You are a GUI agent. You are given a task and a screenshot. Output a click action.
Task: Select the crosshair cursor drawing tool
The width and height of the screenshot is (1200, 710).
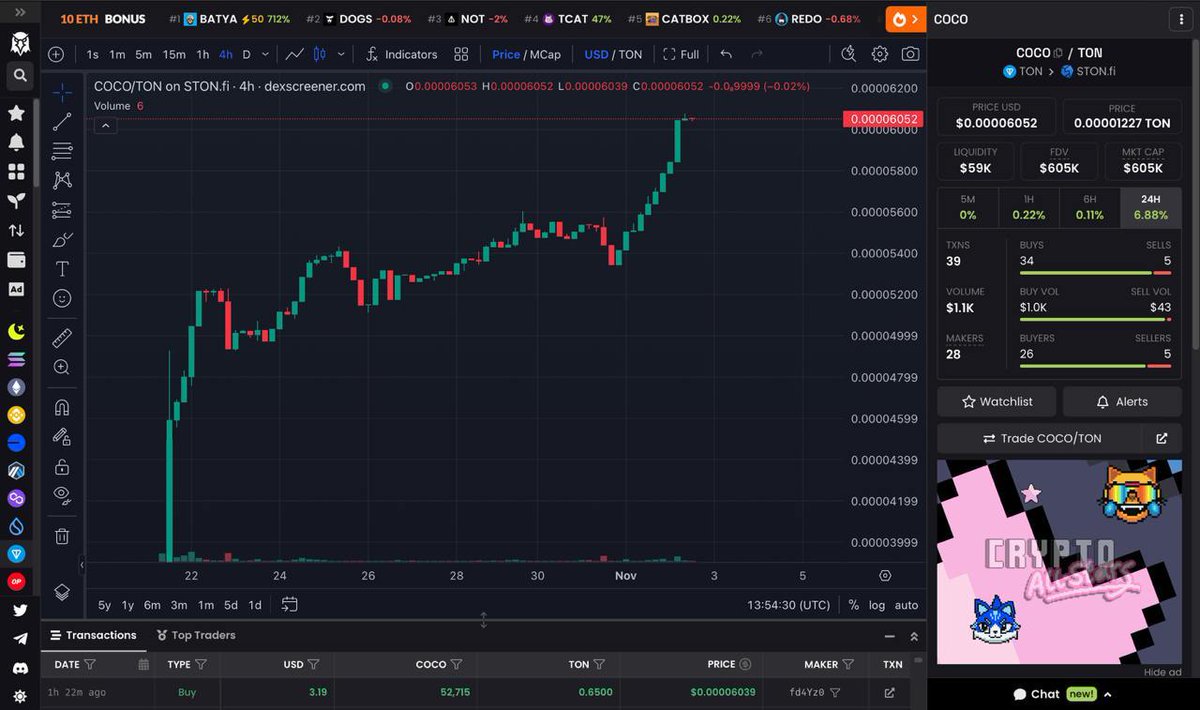click(62, 92)
